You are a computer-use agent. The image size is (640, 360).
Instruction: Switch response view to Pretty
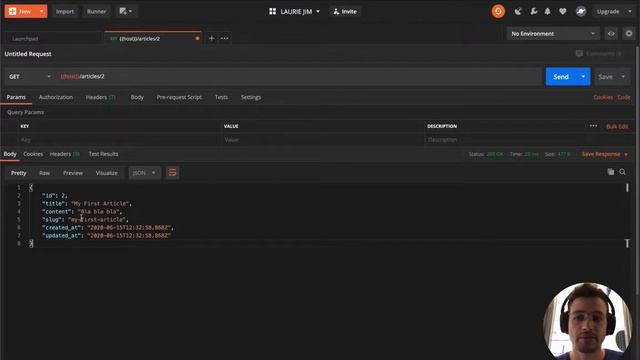[18, 173]
